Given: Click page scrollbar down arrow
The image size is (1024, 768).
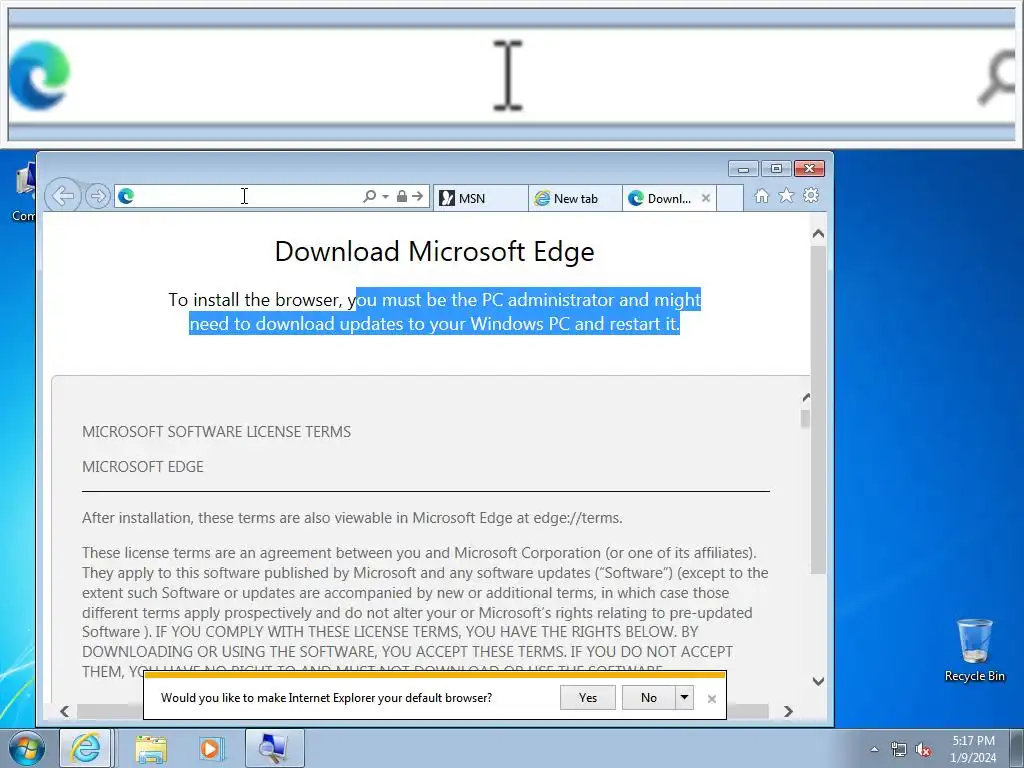Looking at the screenshot, I should pos(818,681).
